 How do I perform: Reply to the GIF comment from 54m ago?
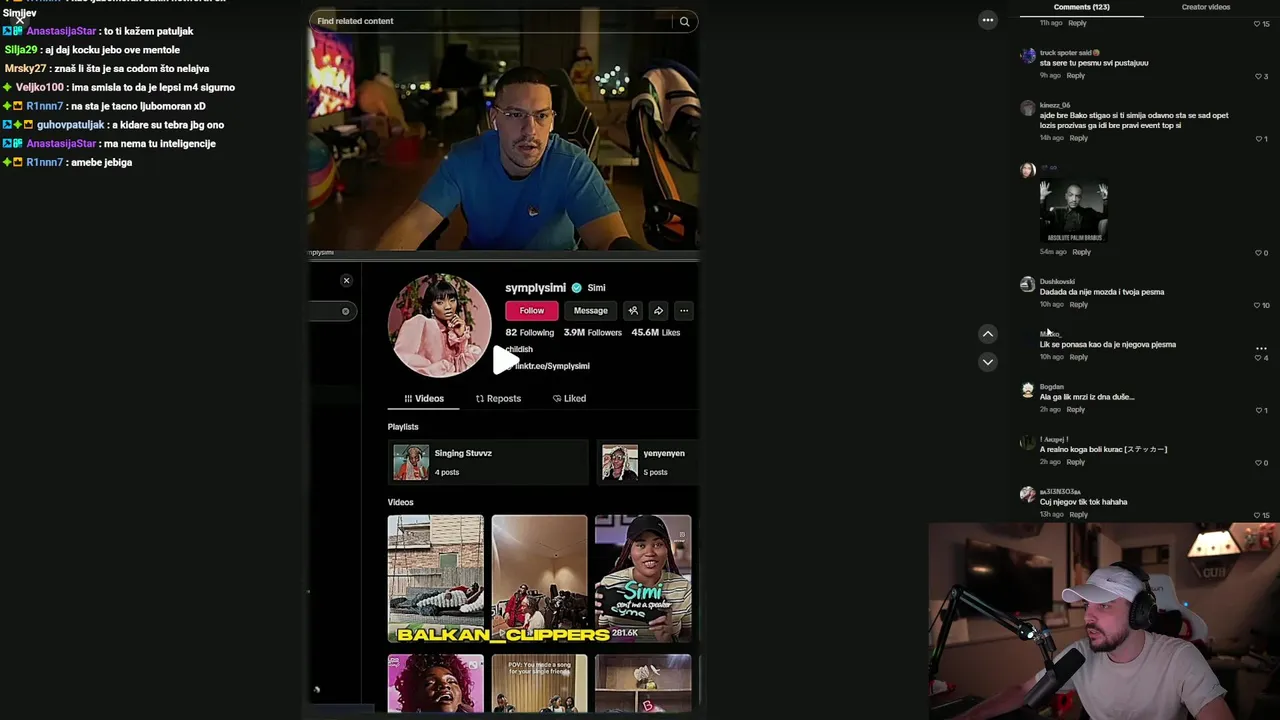click(x=1081, y=252)
